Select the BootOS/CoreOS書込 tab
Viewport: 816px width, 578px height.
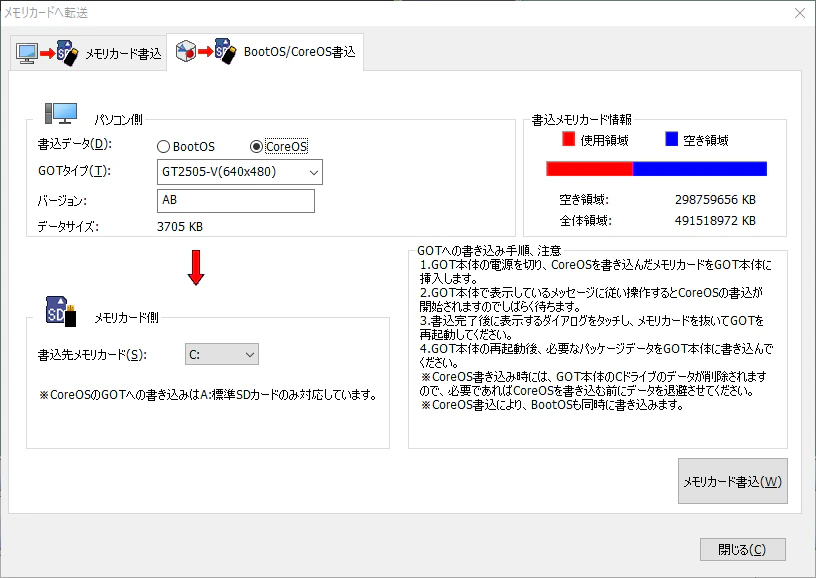pos(265,52)
